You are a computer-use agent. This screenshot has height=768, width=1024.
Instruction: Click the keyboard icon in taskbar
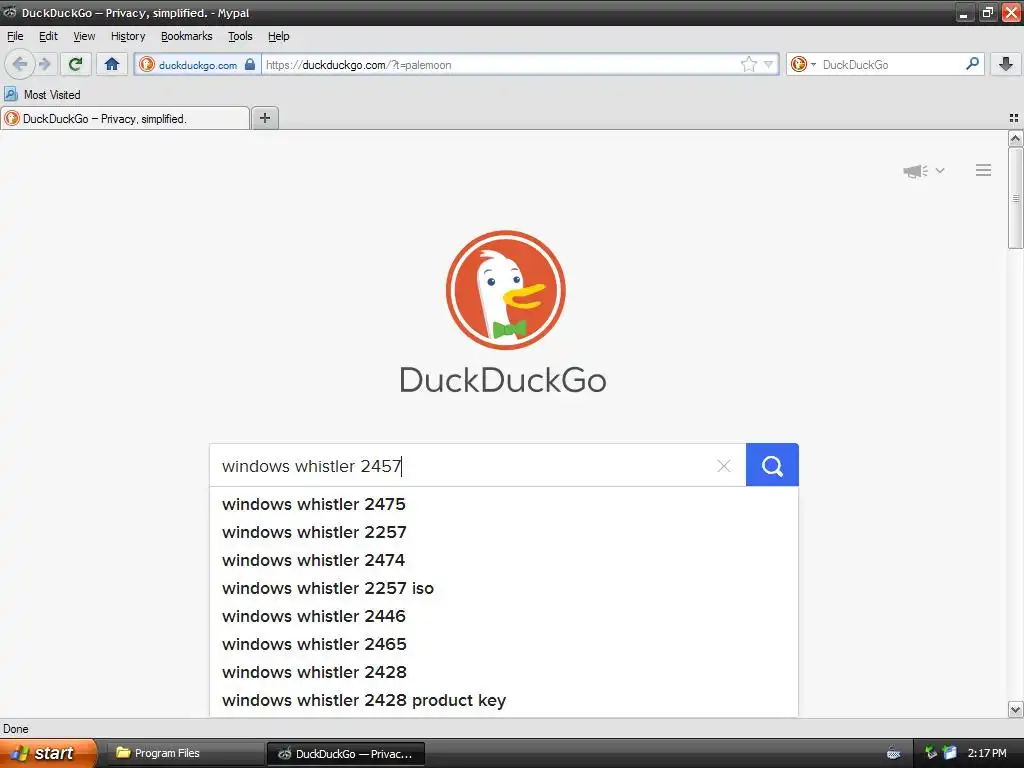893,754
